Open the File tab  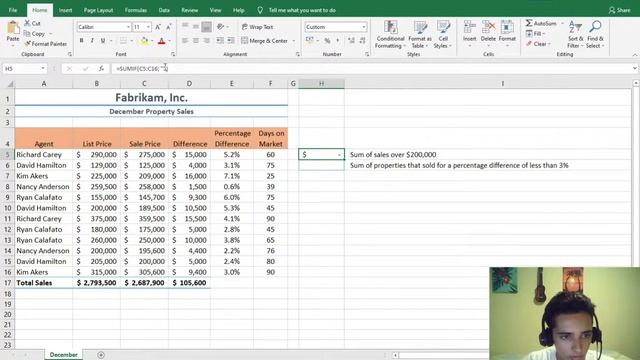[x=13, y=10]
